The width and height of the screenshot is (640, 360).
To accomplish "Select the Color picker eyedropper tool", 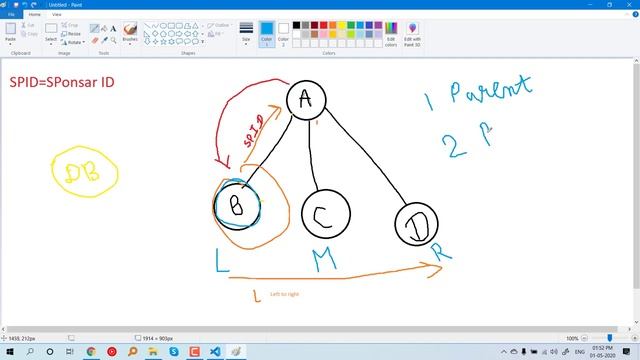I will click(x=104, y=40).
